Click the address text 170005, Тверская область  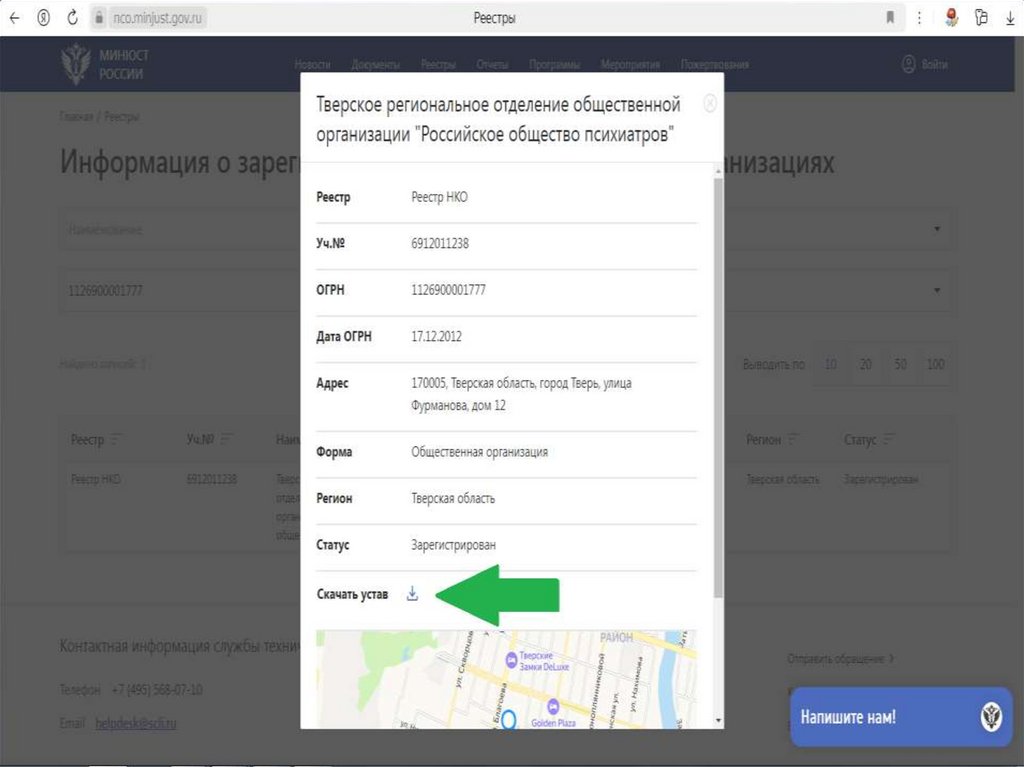click(521, 394)
